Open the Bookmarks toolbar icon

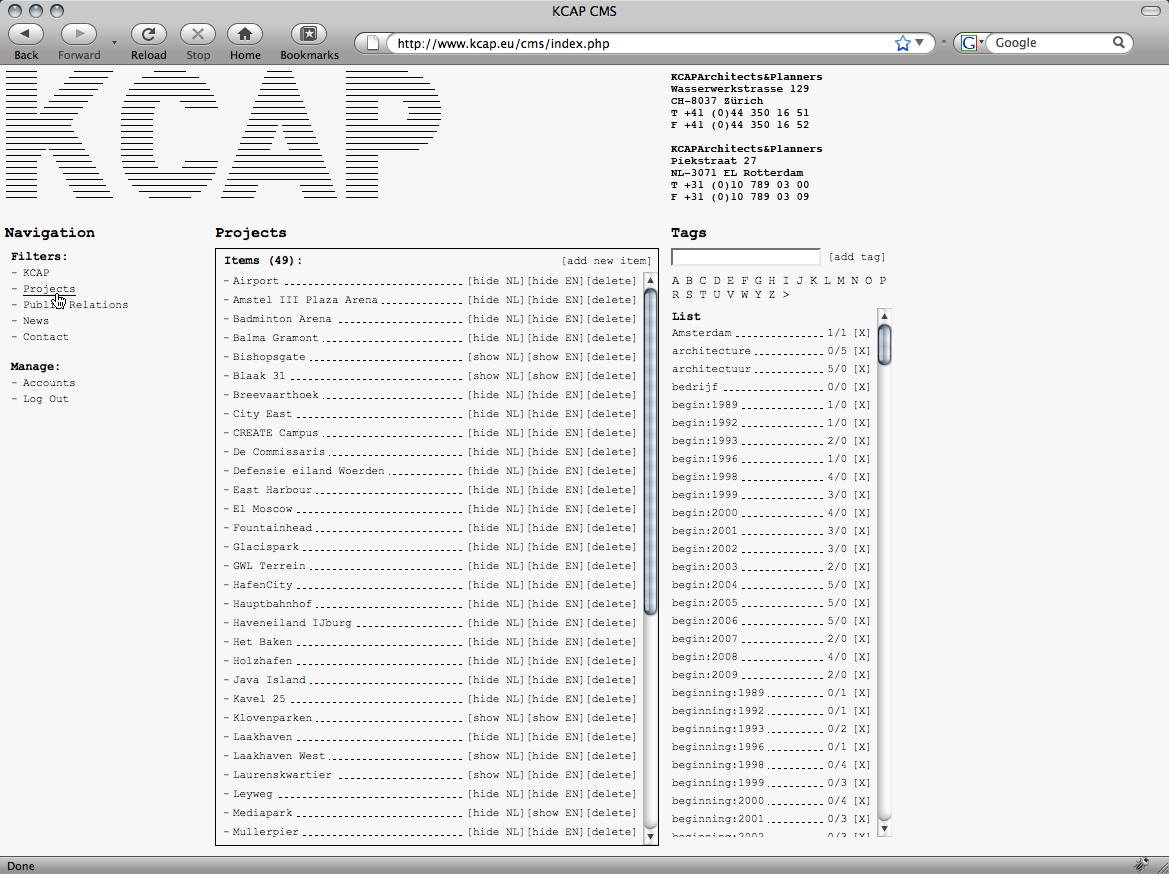(309, 34)
